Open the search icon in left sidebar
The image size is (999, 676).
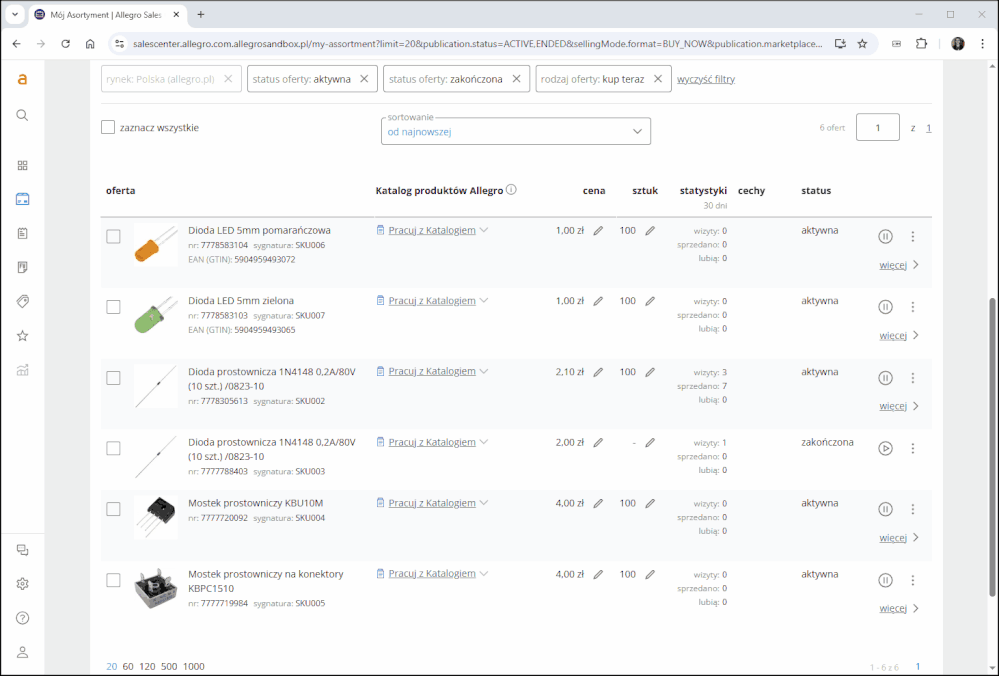tap(22, 115)
